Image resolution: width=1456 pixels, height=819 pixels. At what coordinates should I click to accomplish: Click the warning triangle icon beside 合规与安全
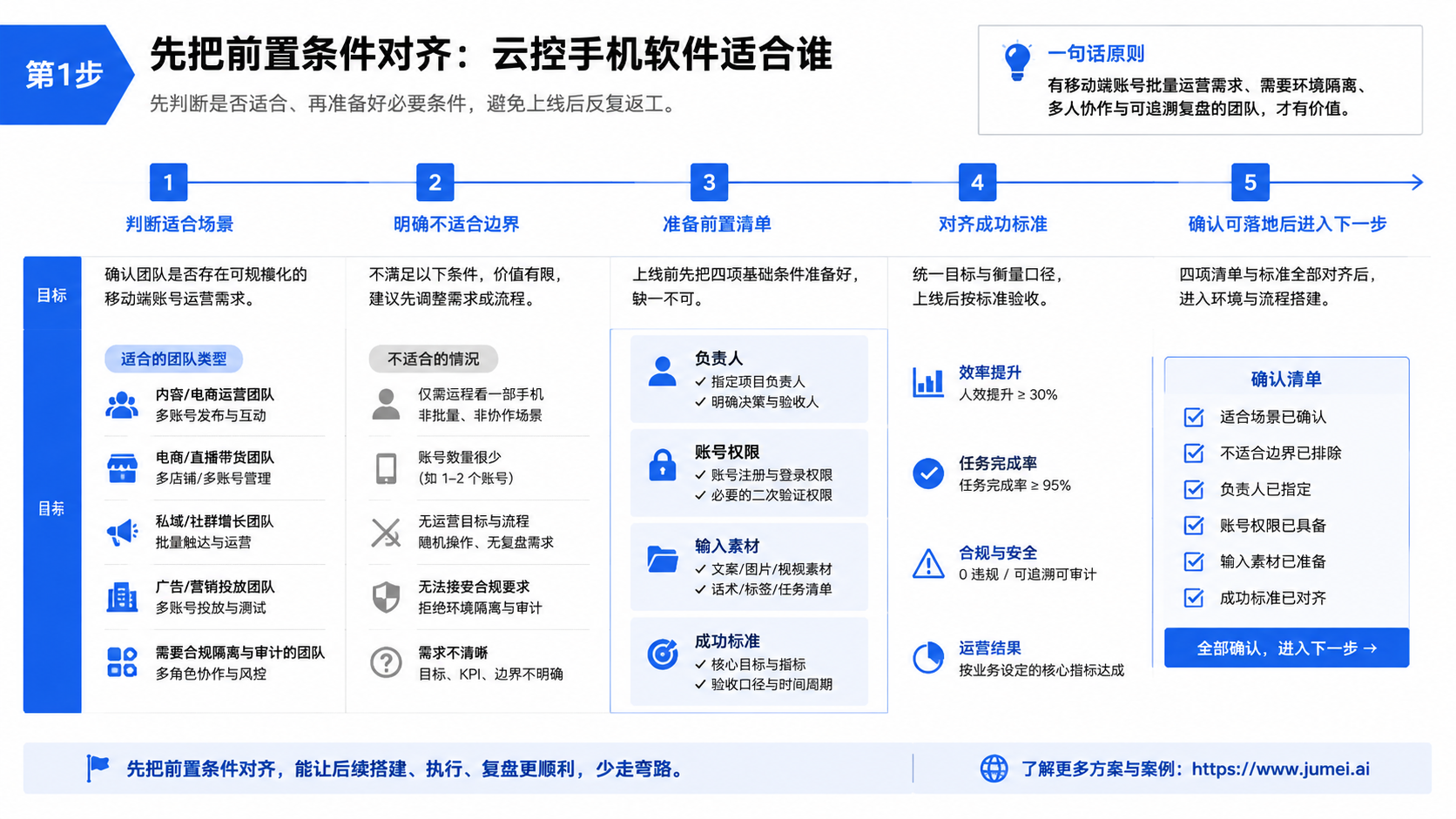click(928, 563)
